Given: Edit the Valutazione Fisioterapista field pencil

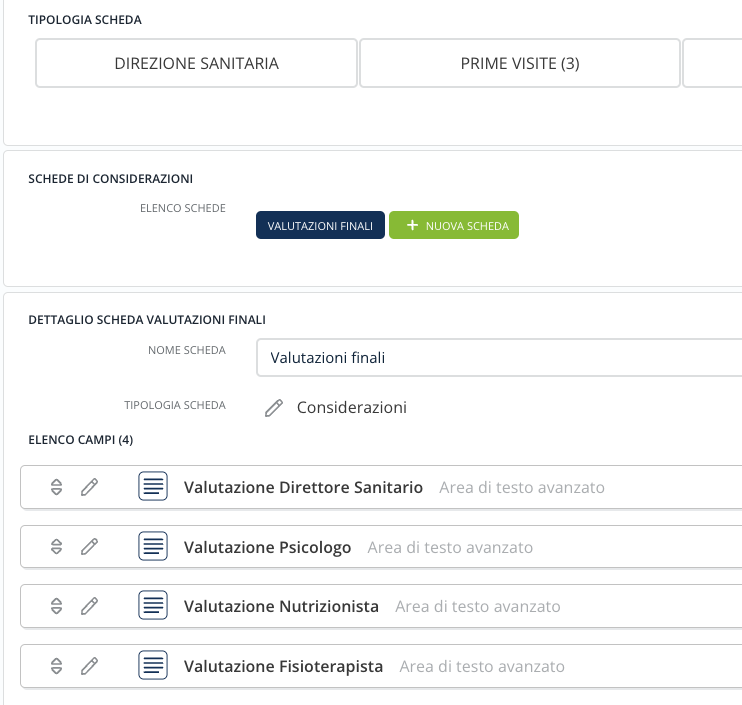Looking at the screenshot, I should coord(89,666).
